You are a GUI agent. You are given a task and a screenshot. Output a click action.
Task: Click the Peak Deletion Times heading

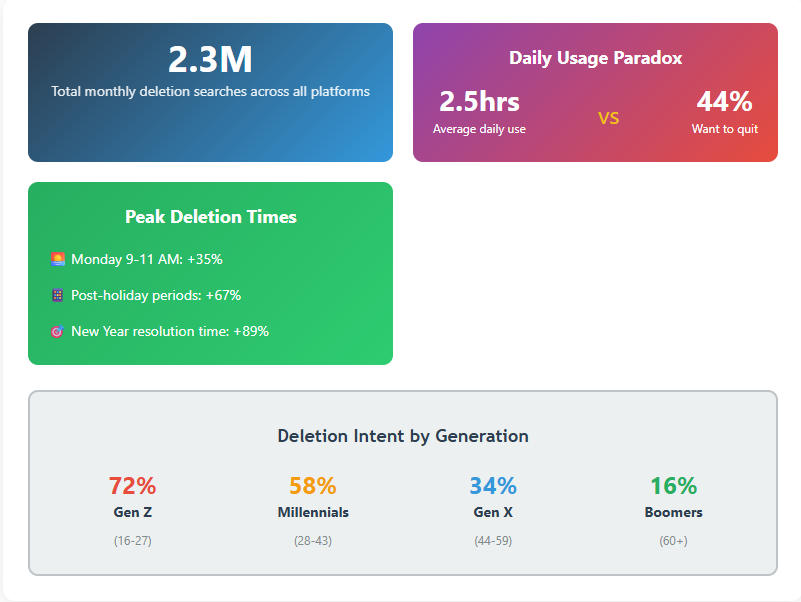click(x=210, y=217)
